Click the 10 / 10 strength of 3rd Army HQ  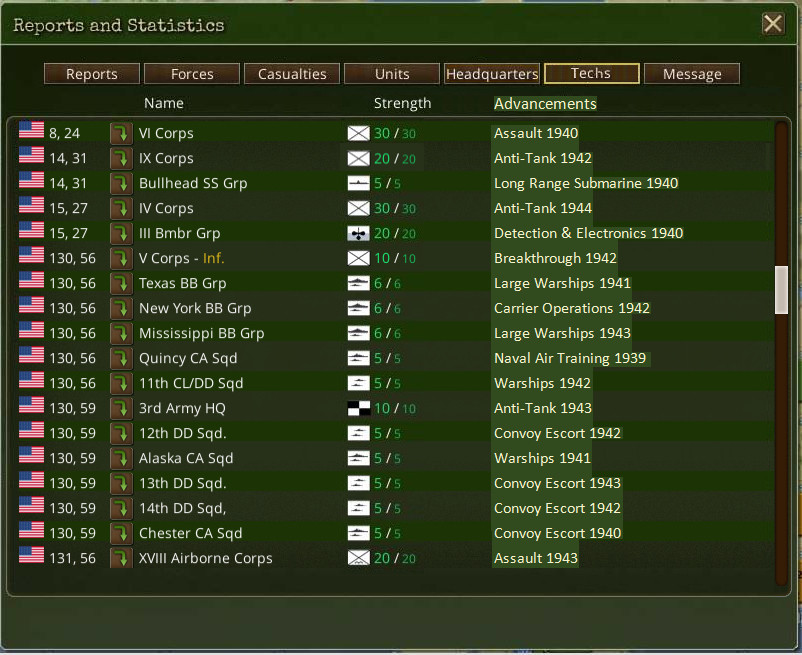394,409
